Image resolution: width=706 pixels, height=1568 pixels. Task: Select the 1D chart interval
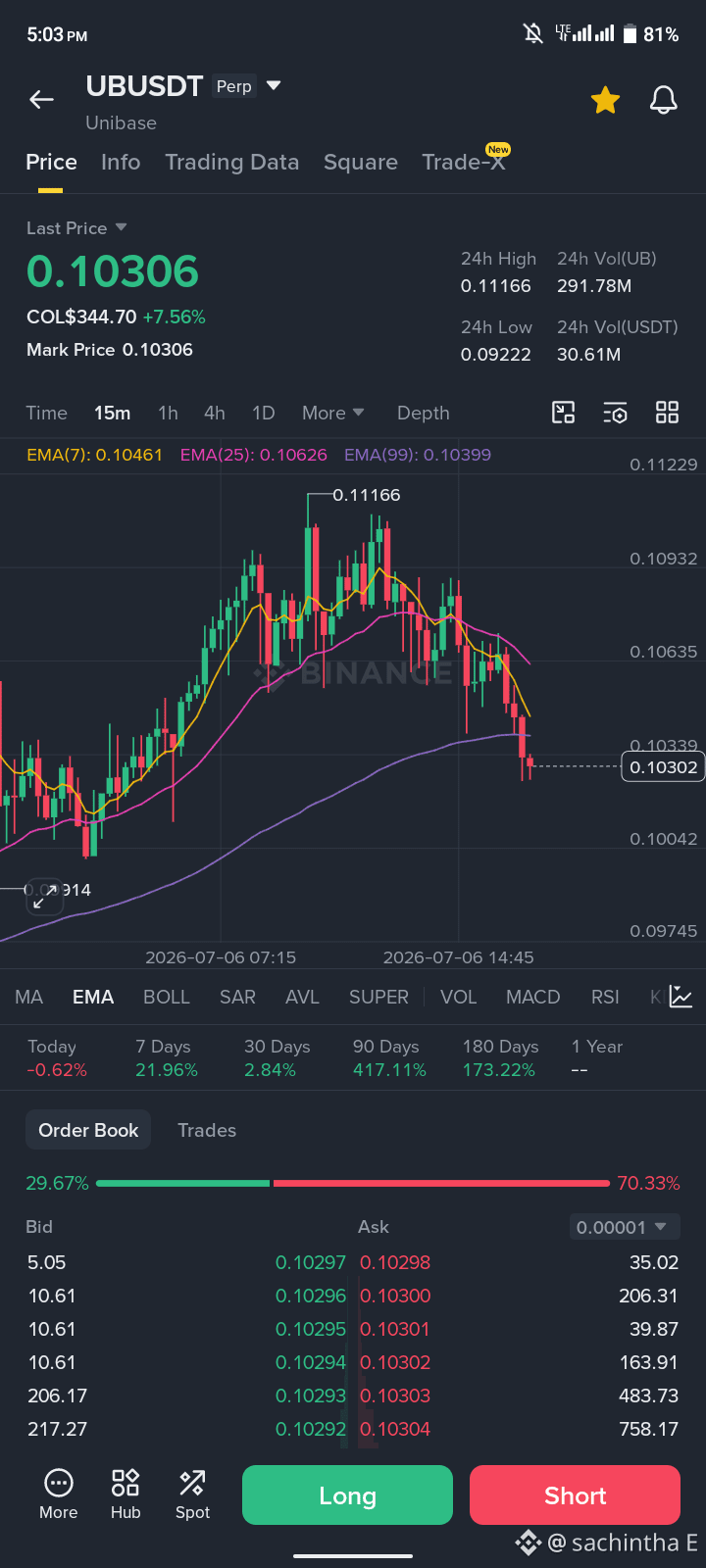263,413
